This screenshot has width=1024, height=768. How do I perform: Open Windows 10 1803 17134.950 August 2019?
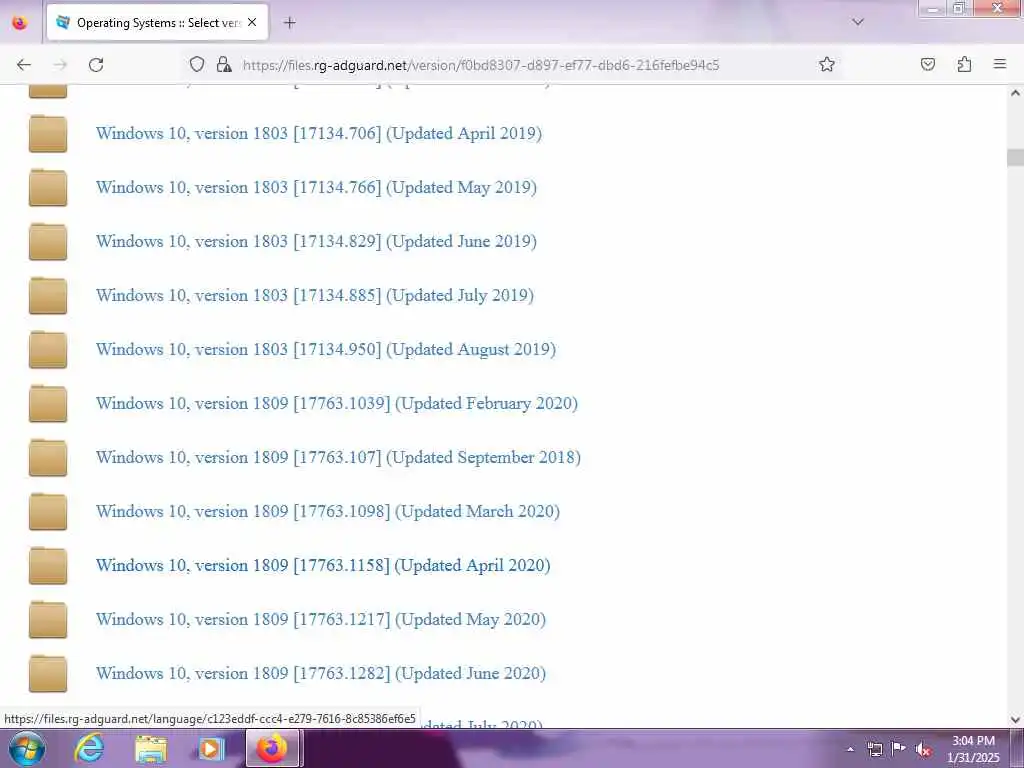326,349
